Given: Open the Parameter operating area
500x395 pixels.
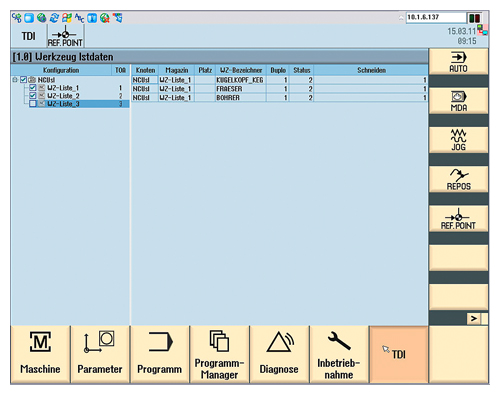Looking at the screenshot, I should click(100, 354).
